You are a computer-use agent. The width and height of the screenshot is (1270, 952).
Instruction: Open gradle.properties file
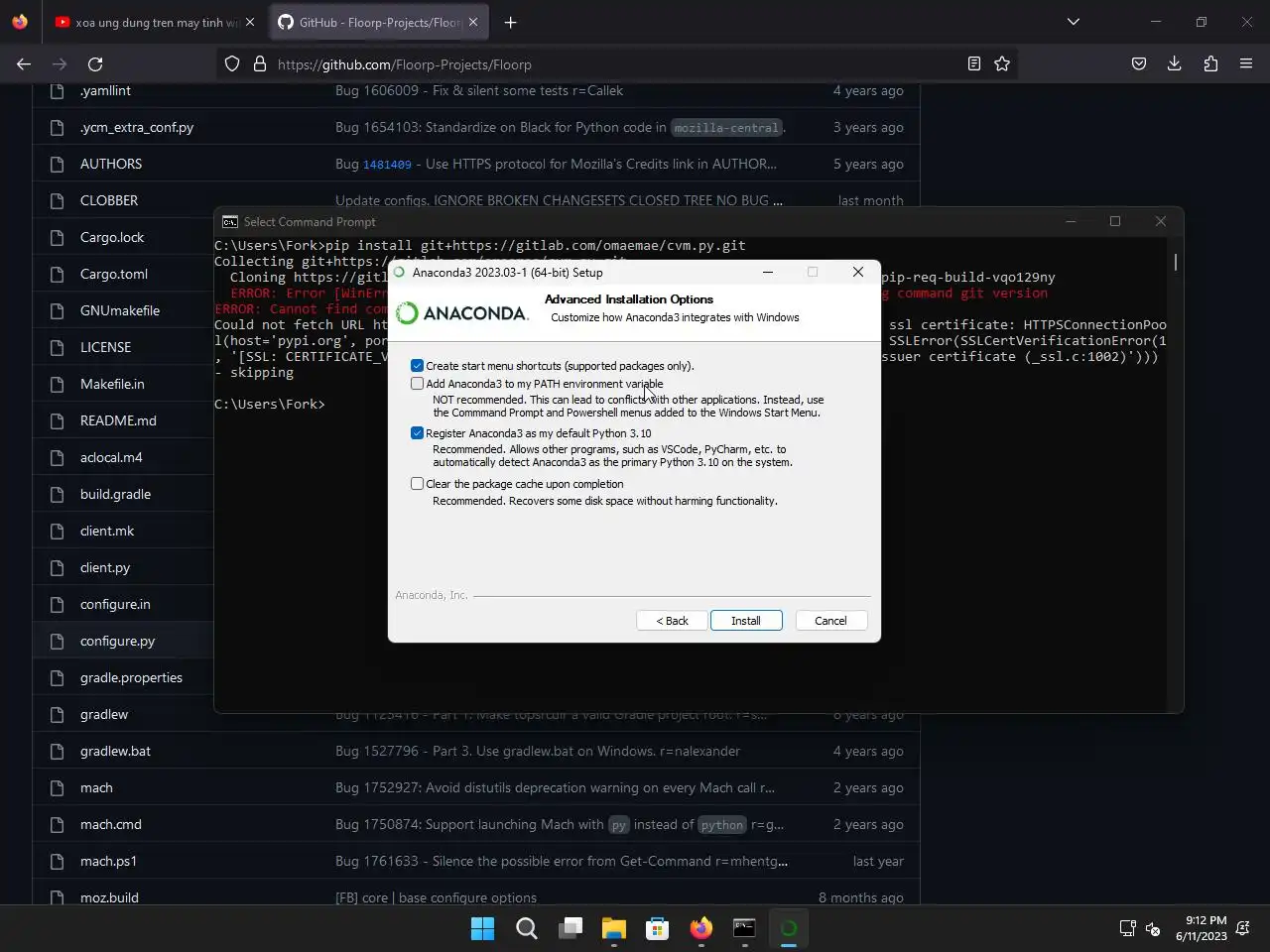tap(131, 677)
